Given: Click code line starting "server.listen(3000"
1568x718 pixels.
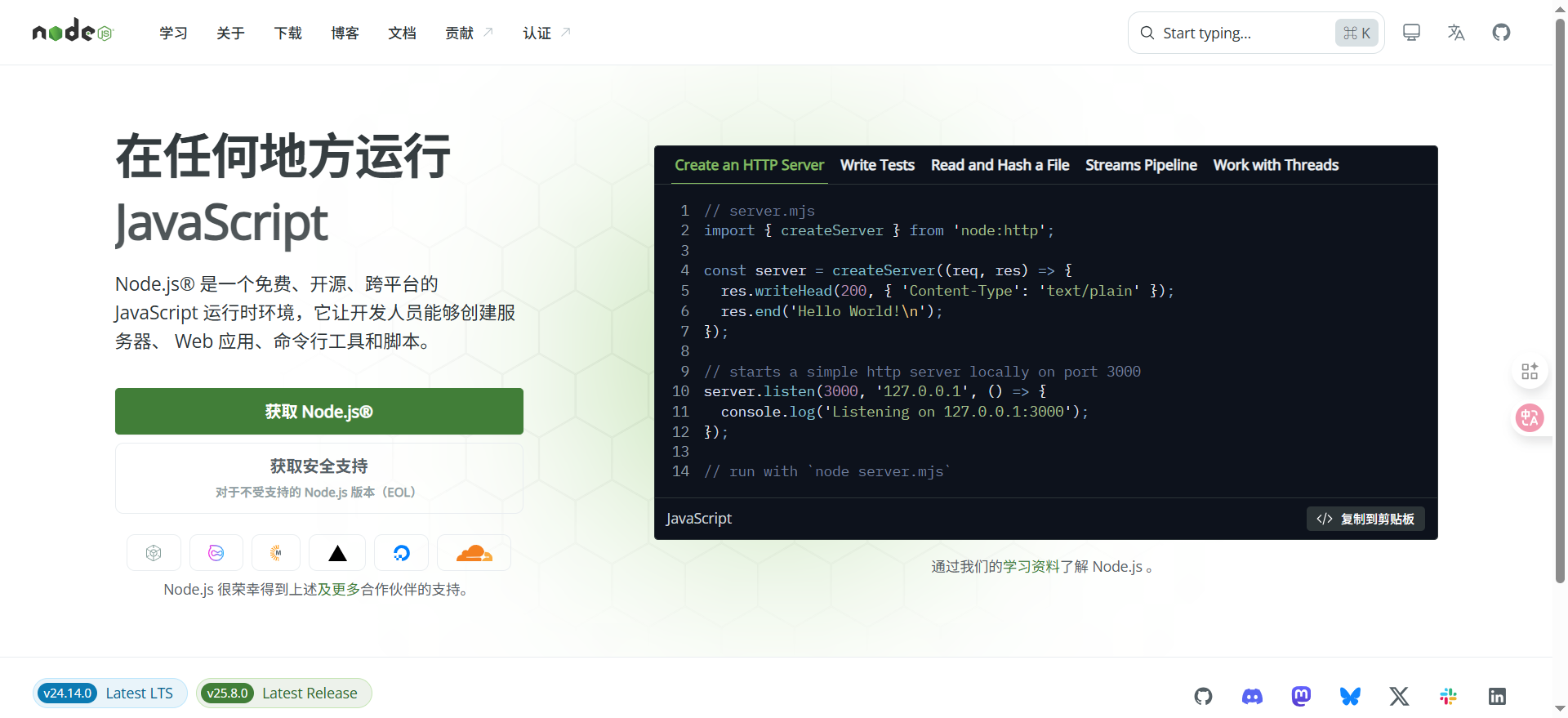Looking at the screenshot, I should click(875, 391).
